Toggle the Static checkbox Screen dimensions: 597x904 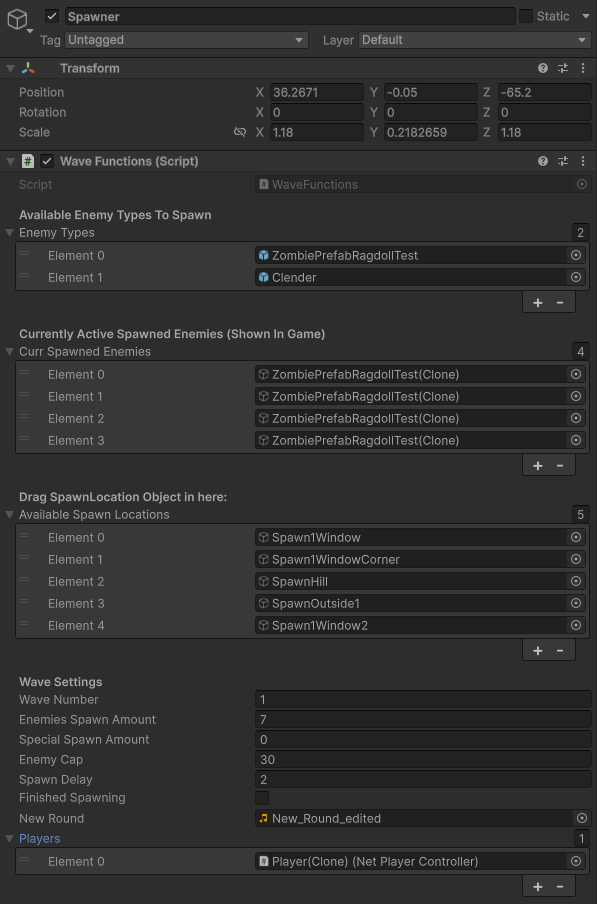(x=526, y=16)
